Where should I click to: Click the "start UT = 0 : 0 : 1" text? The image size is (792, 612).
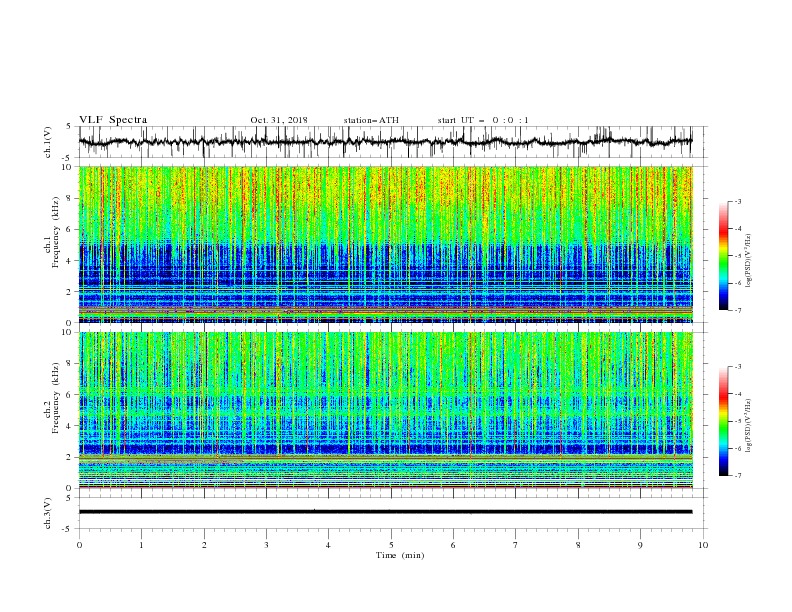483,120
